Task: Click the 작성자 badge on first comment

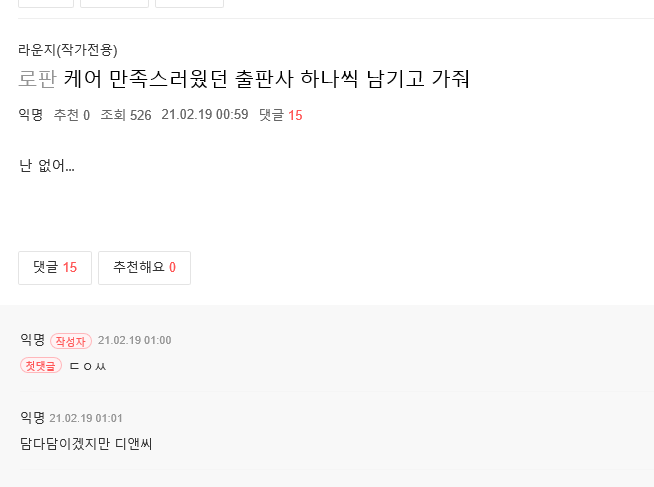Action: [71, 341]
